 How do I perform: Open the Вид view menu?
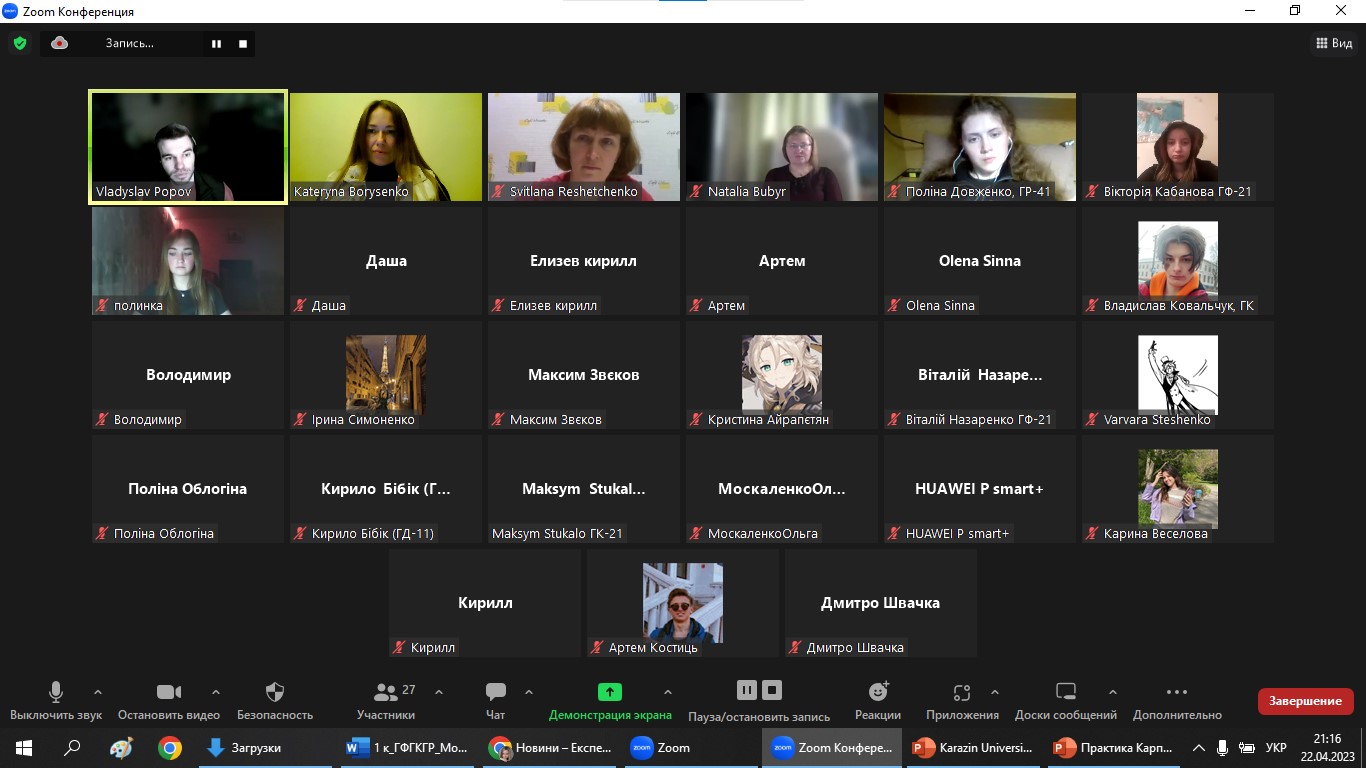[x=1333, y=43]
